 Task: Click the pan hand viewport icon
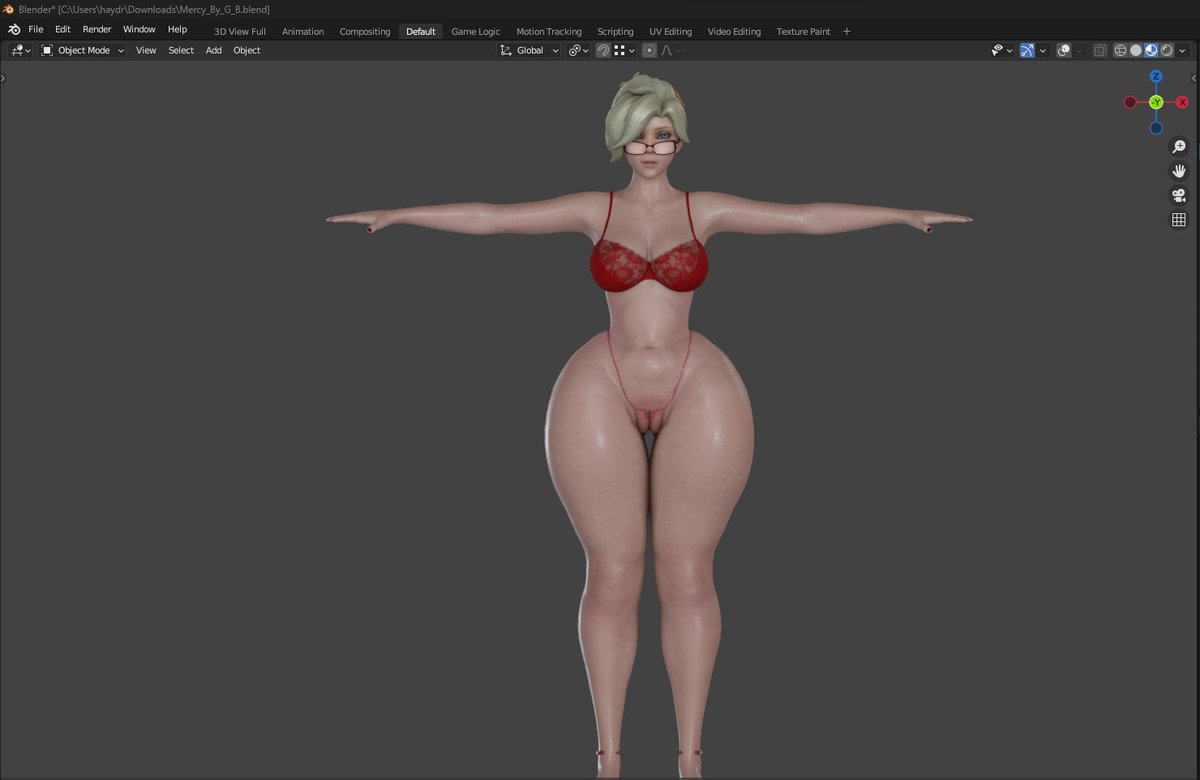click(x=1179, y=171)
